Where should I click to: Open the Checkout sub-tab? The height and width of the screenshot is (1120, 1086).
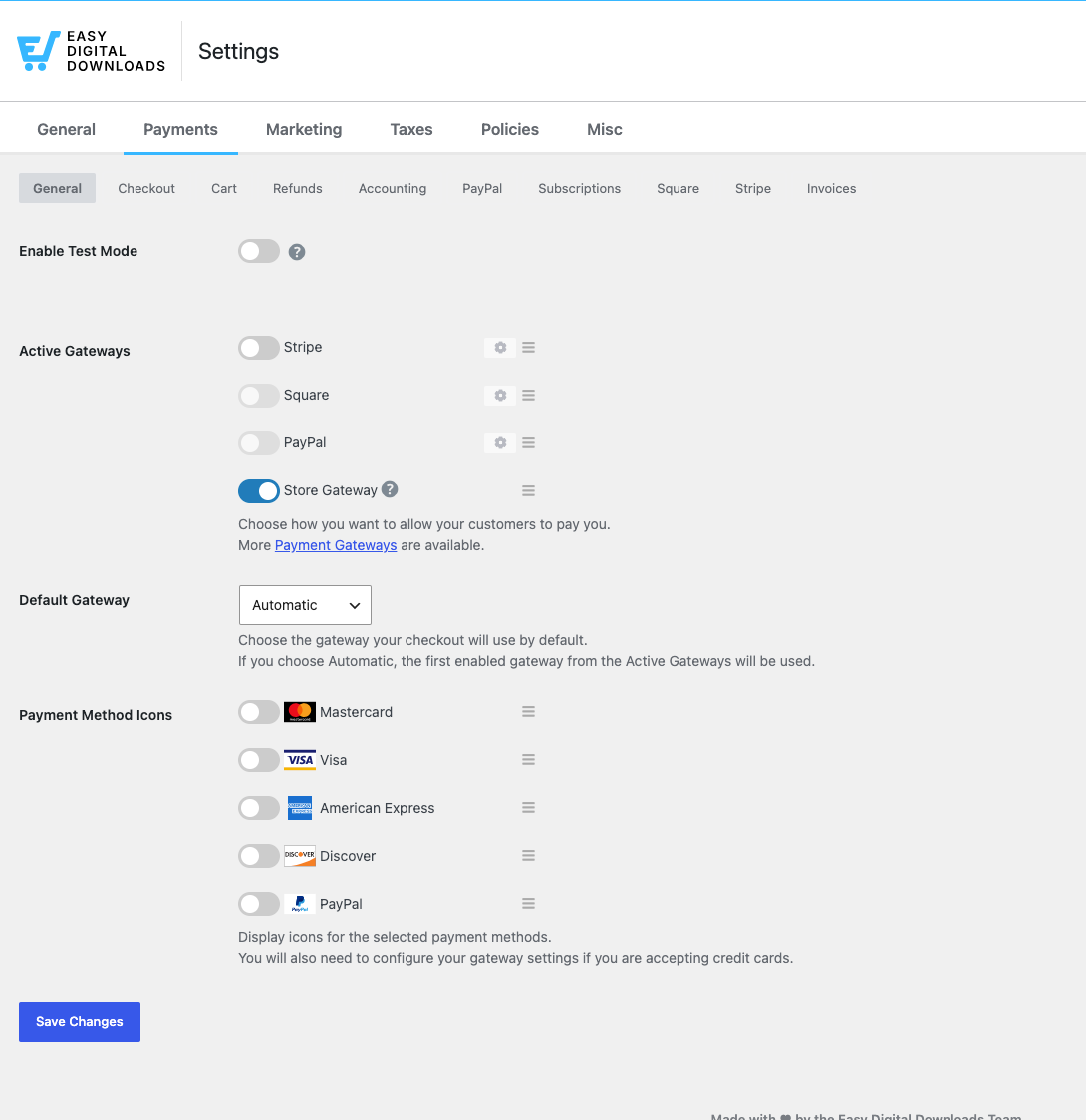(x=146, y=188)
